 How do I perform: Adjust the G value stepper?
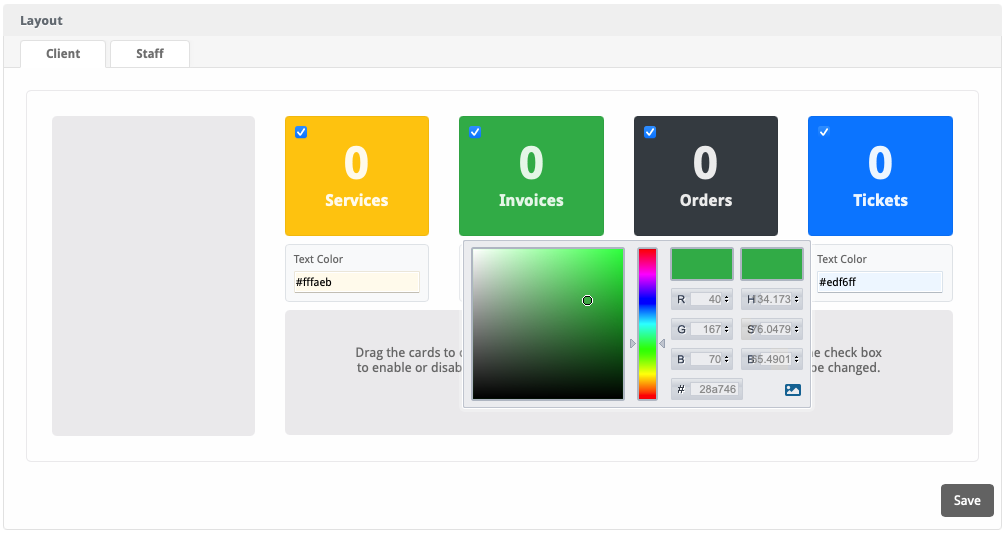(x=727, y=329)
